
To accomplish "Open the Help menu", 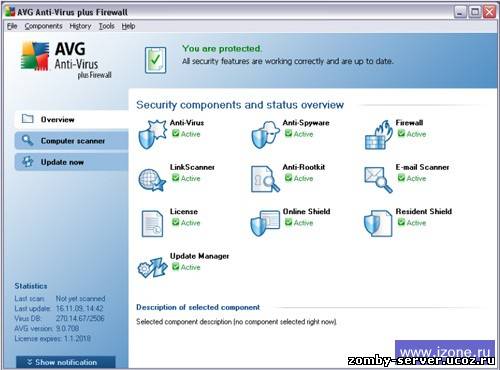I will [x=128, y=26].
